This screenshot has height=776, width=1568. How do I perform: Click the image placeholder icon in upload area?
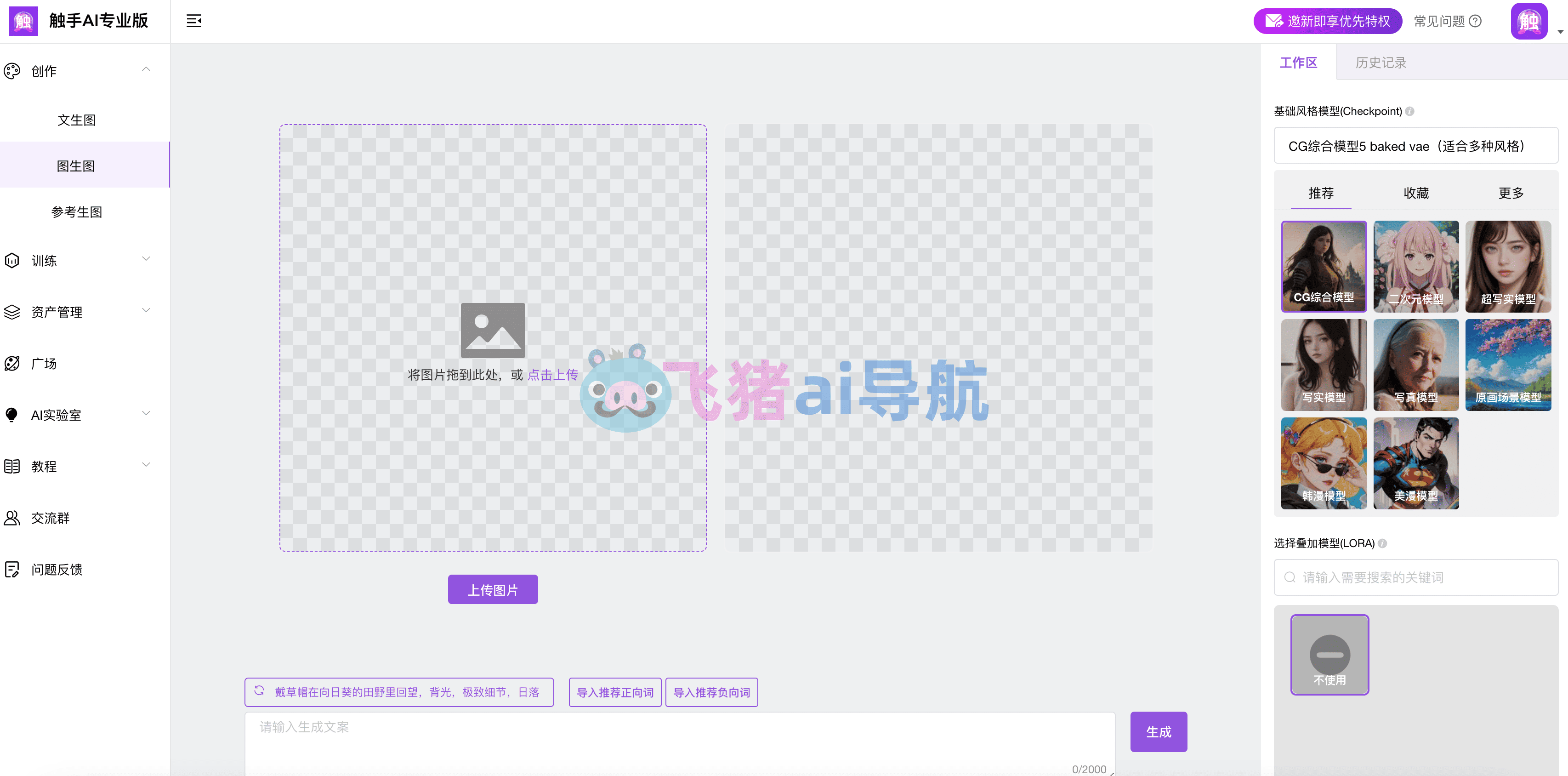[x=493, y=330]
